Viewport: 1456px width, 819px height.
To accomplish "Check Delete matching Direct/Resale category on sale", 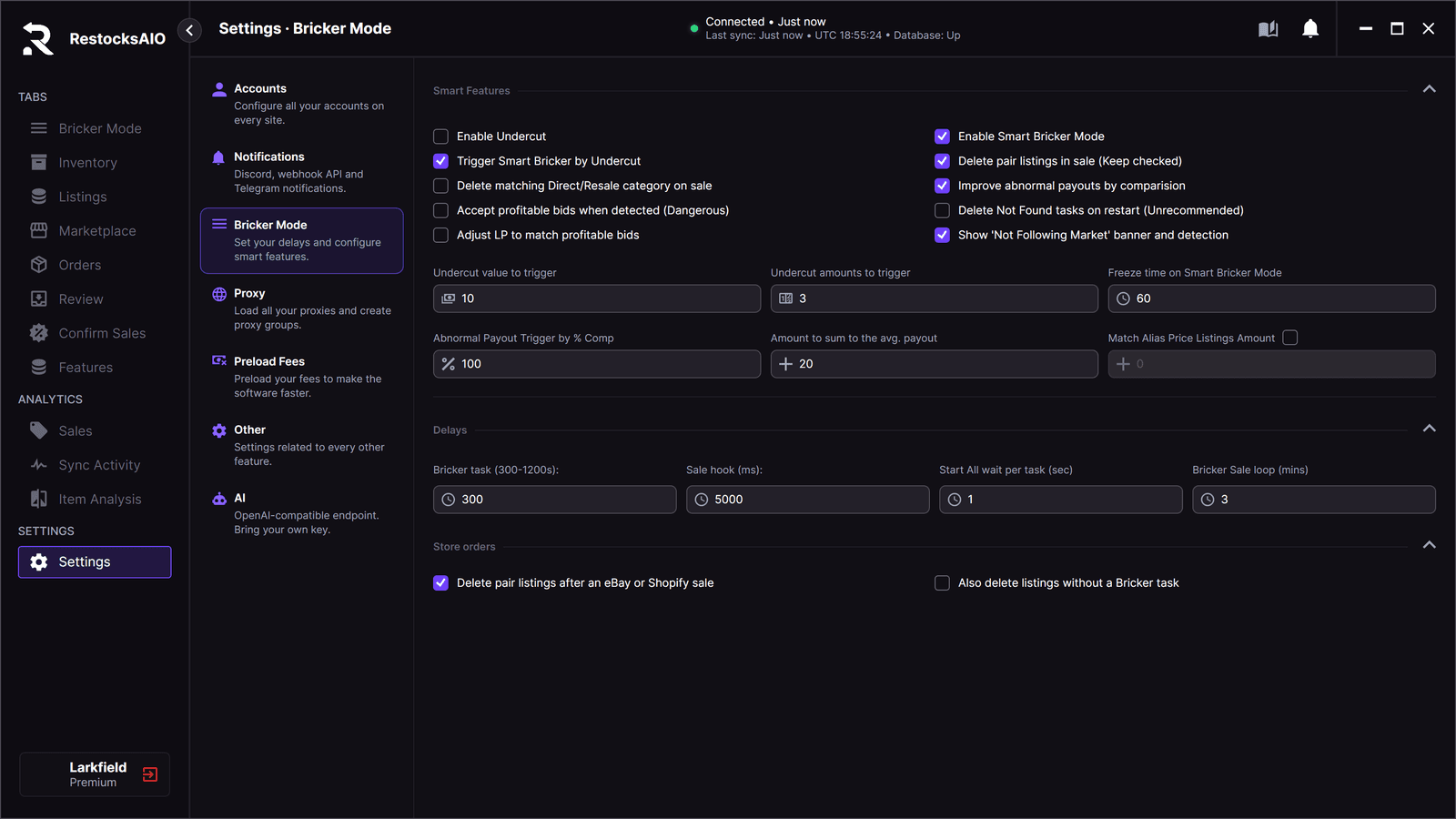I will [x=441, y=186].
